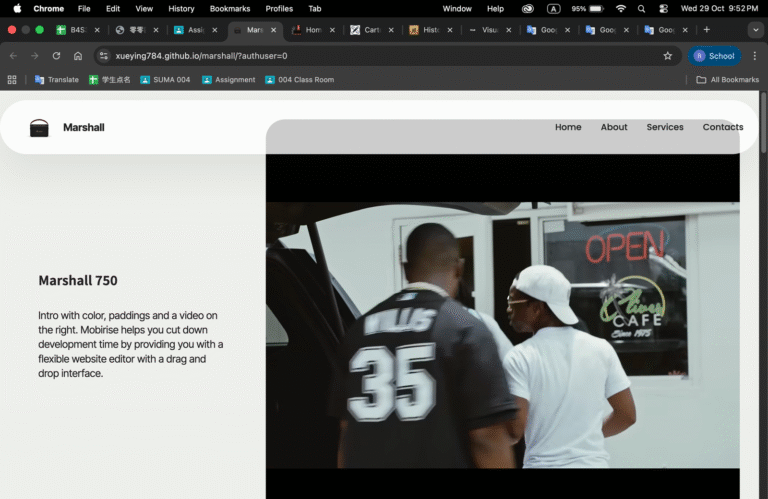768x499 pixels.
Task: Open the site information icon in address bar
Action: click(103, 56)
